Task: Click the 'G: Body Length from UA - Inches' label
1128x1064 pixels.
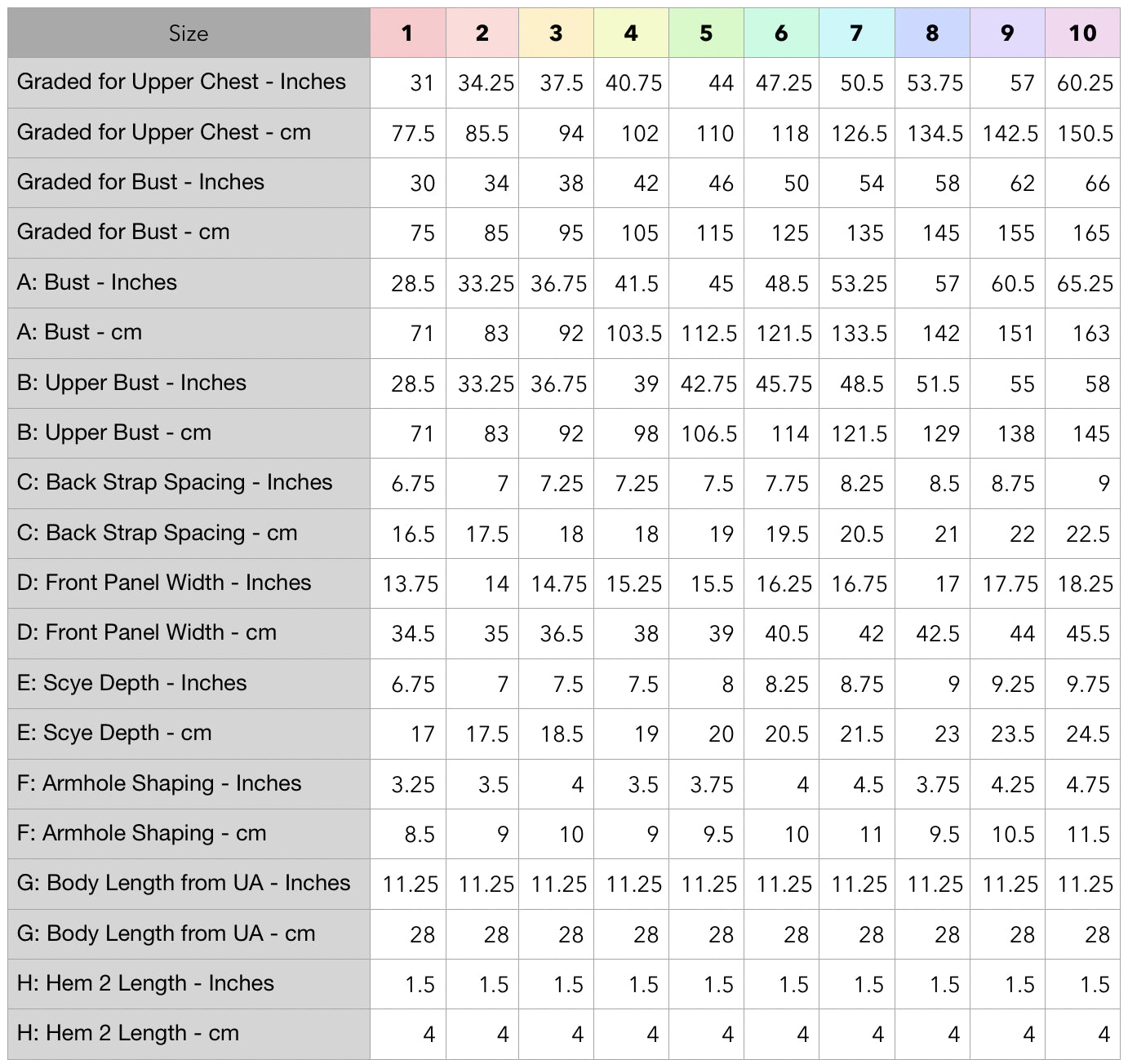Action: click(x=184, y=883)
